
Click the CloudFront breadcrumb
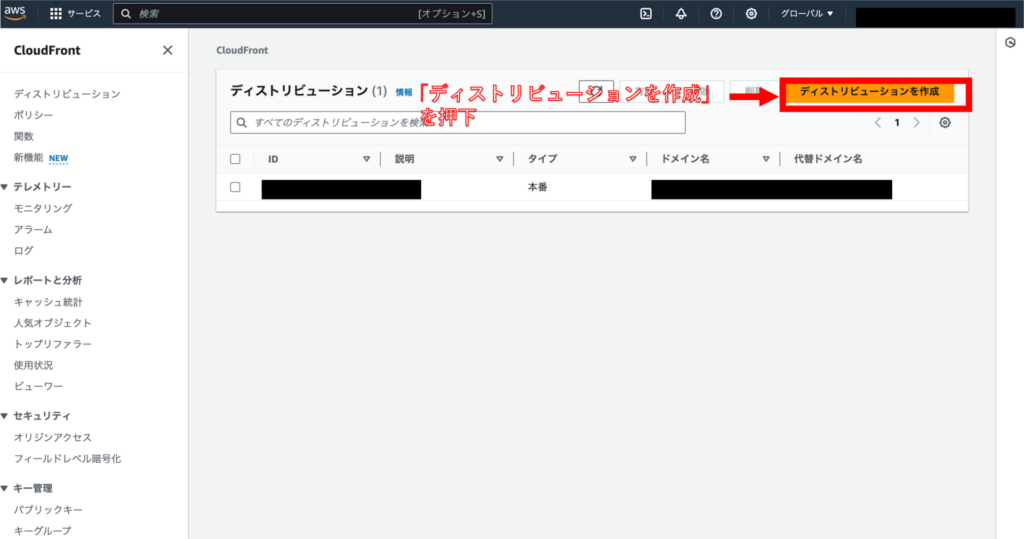point(242,50)
